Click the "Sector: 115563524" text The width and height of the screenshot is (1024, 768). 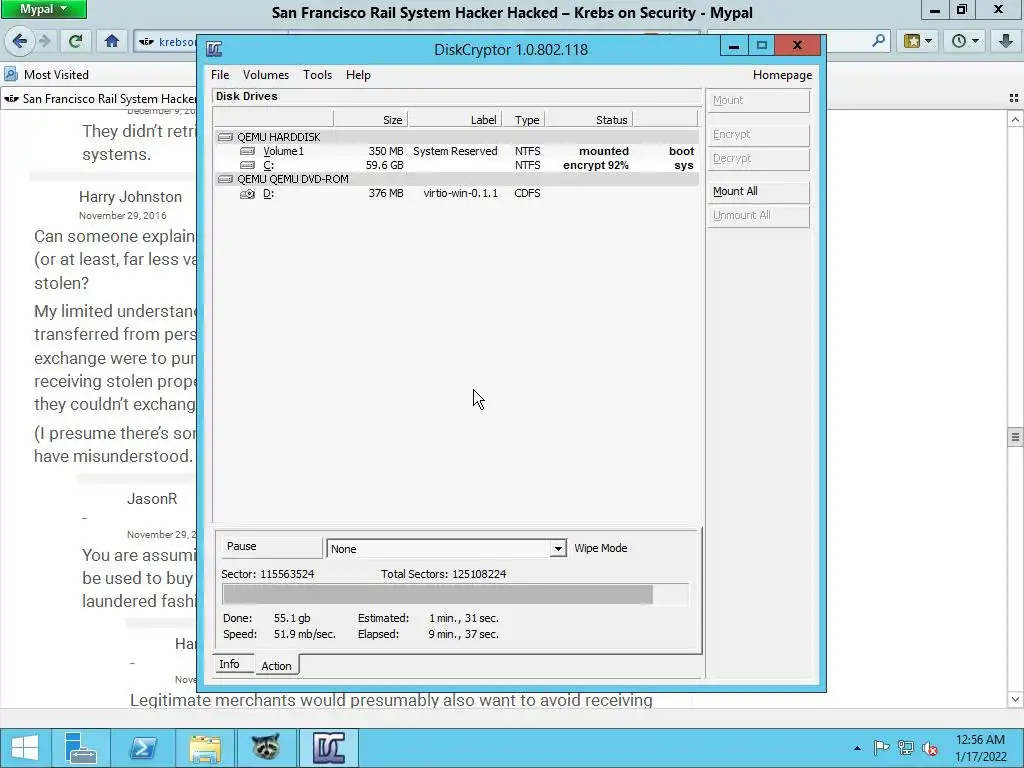[268, 574]
